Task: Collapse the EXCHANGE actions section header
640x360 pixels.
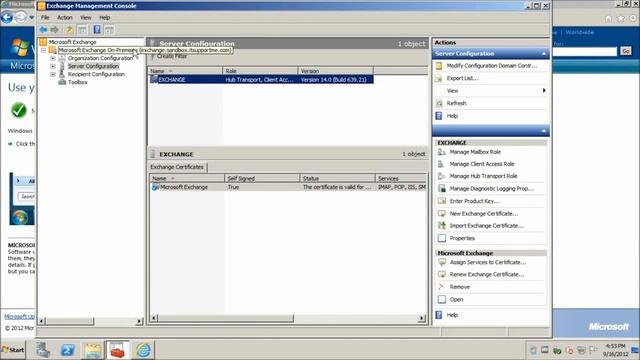Action: pyautogui.click(x=544, y=131)
